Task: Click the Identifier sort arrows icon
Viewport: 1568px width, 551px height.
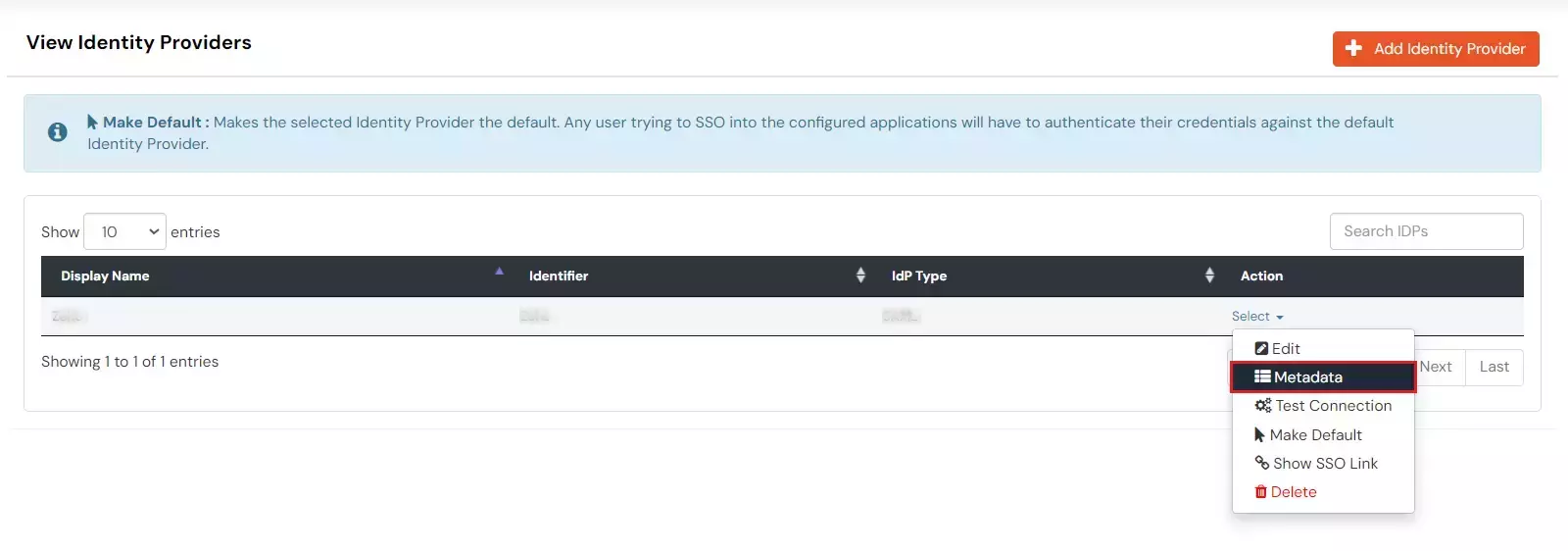Action: pyautogui.click(x=860, y=275)
